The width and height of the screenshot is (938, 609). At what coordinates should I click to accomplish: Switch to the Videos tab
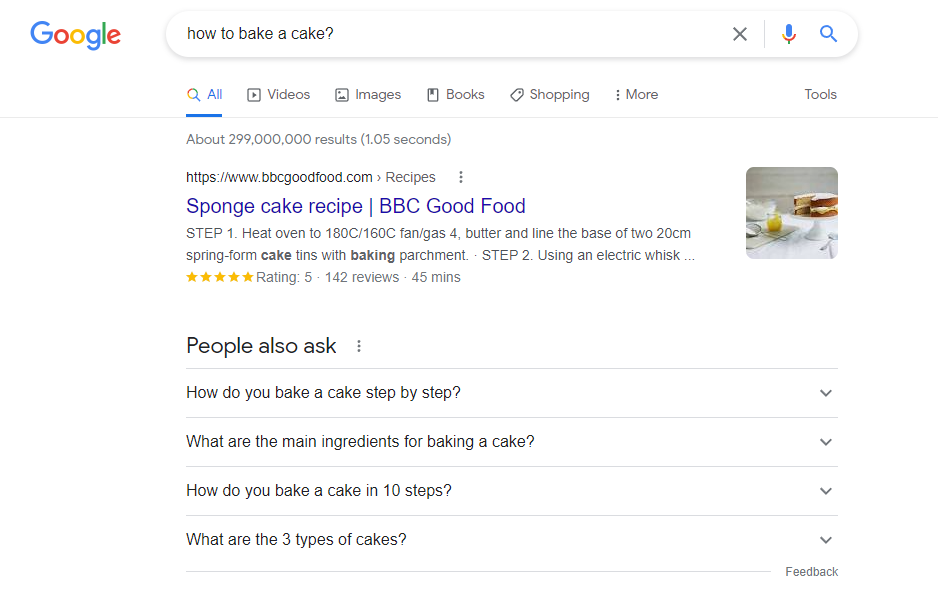(279, 95)
